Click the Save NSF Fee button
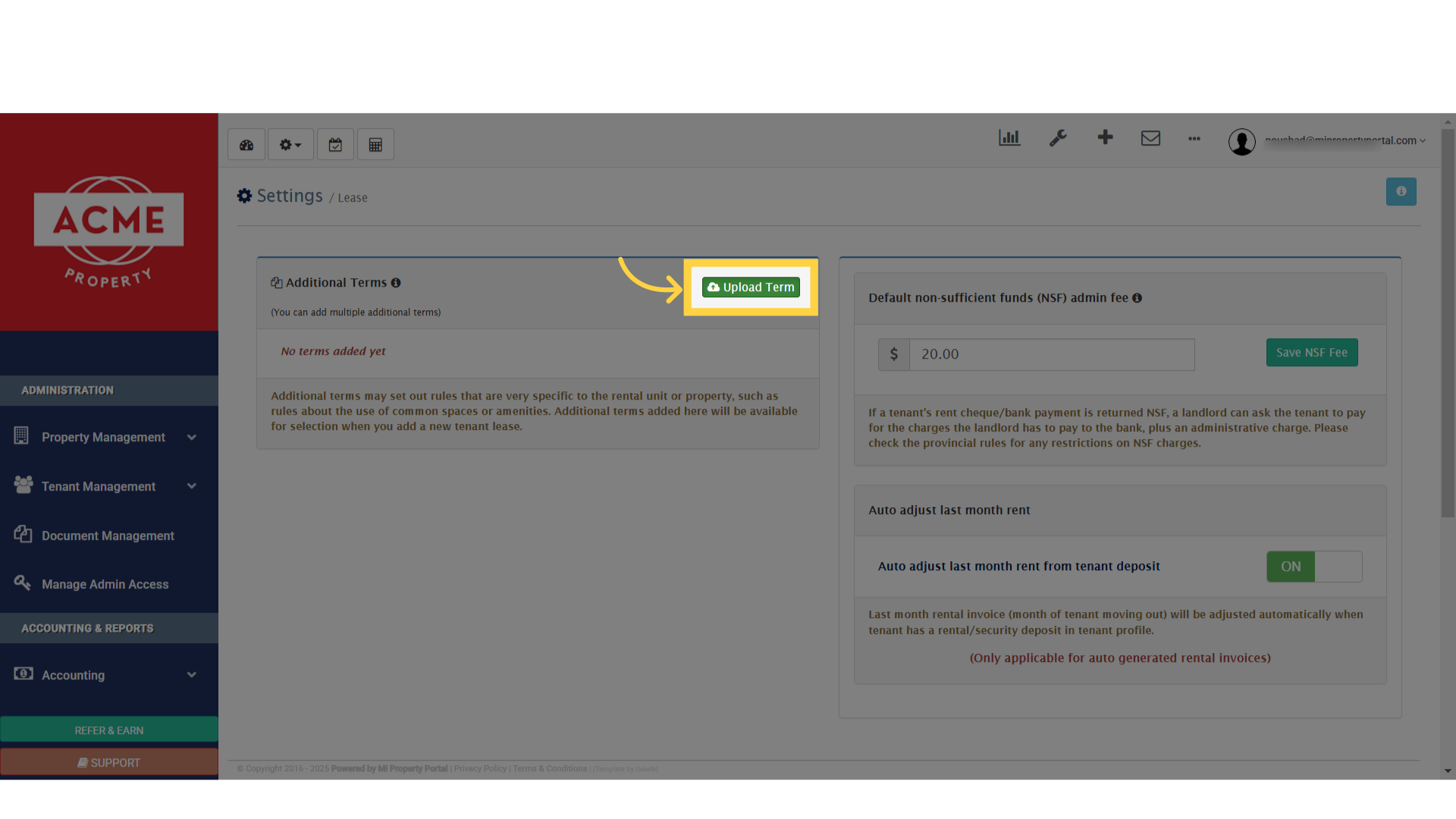This screenshot has width=1456, height=819. 1312,353
